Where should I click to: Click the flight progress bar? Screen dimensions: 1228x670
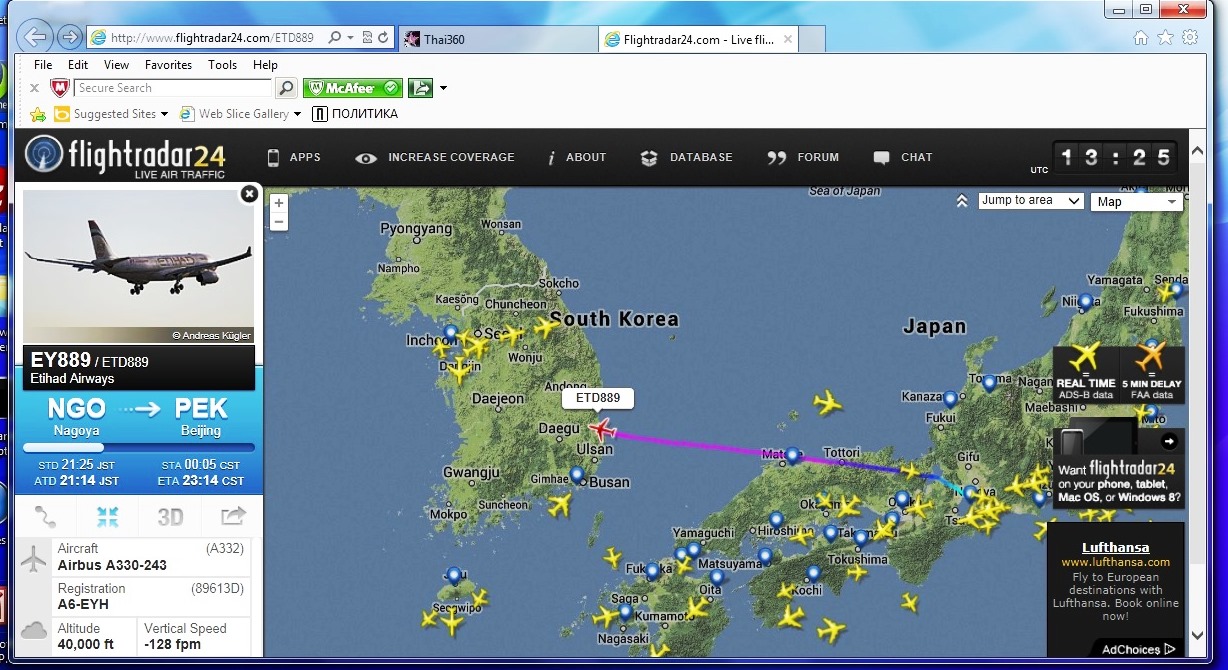tap(139, 448)
